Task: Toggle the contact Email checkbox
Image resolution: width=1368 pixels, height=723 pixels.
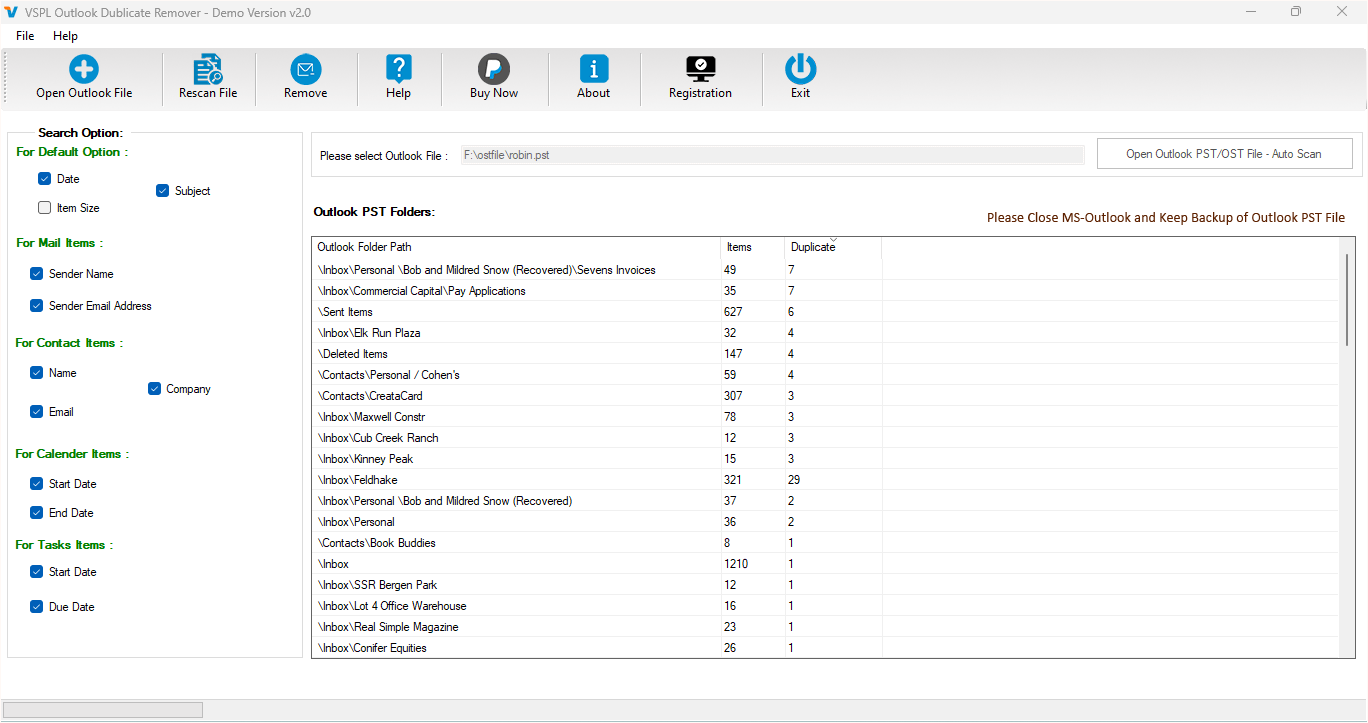Action: 36,412
